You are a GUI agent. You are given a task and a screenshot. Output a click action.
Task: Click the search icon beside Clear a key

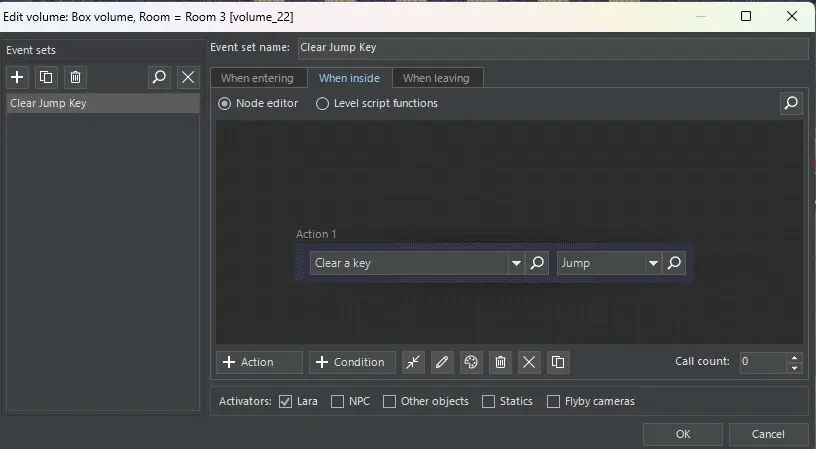click(537, 263)
